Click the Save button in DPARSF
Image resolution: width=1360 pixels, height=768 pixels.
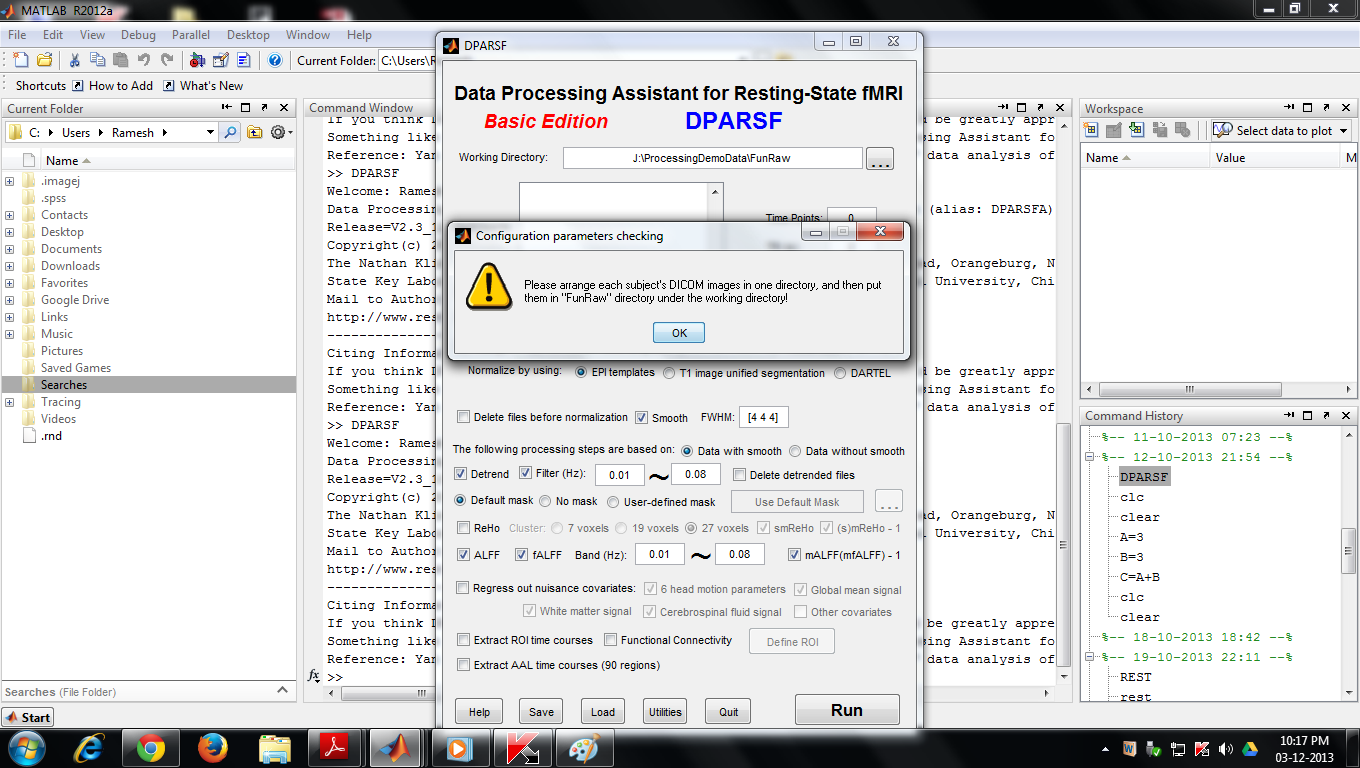[x=541, y=712]
